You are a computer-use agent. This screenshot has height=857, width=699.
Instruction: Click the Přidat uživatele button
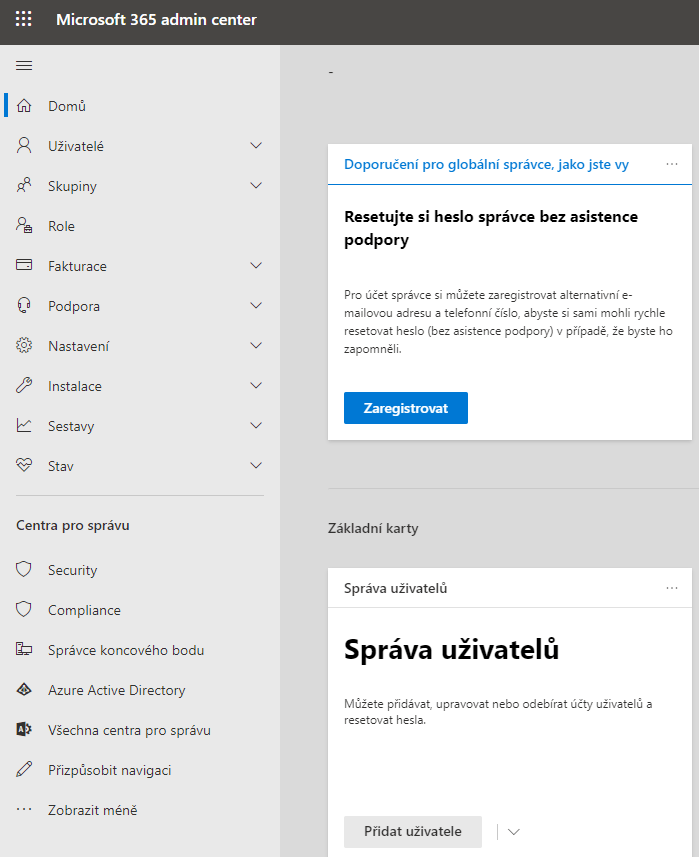tap(412, 832)
